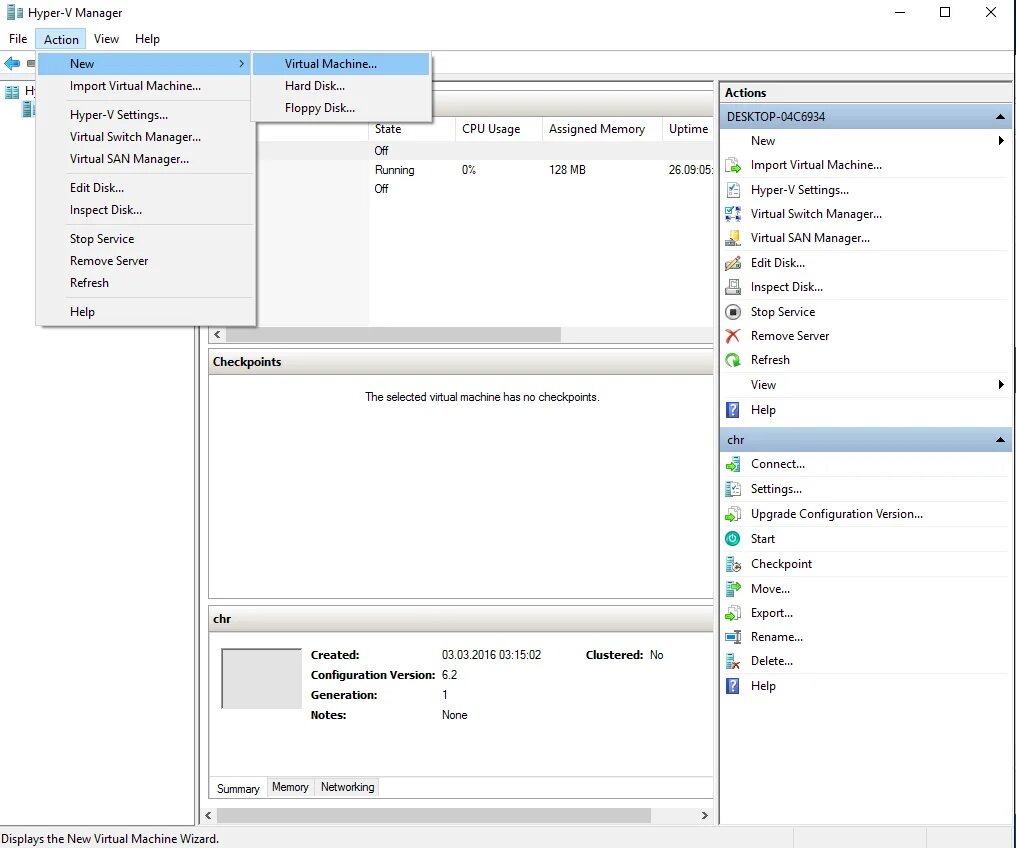Select Virtual Machine... from New submenu
1016x848 pixels.
(x=341, y=63)
